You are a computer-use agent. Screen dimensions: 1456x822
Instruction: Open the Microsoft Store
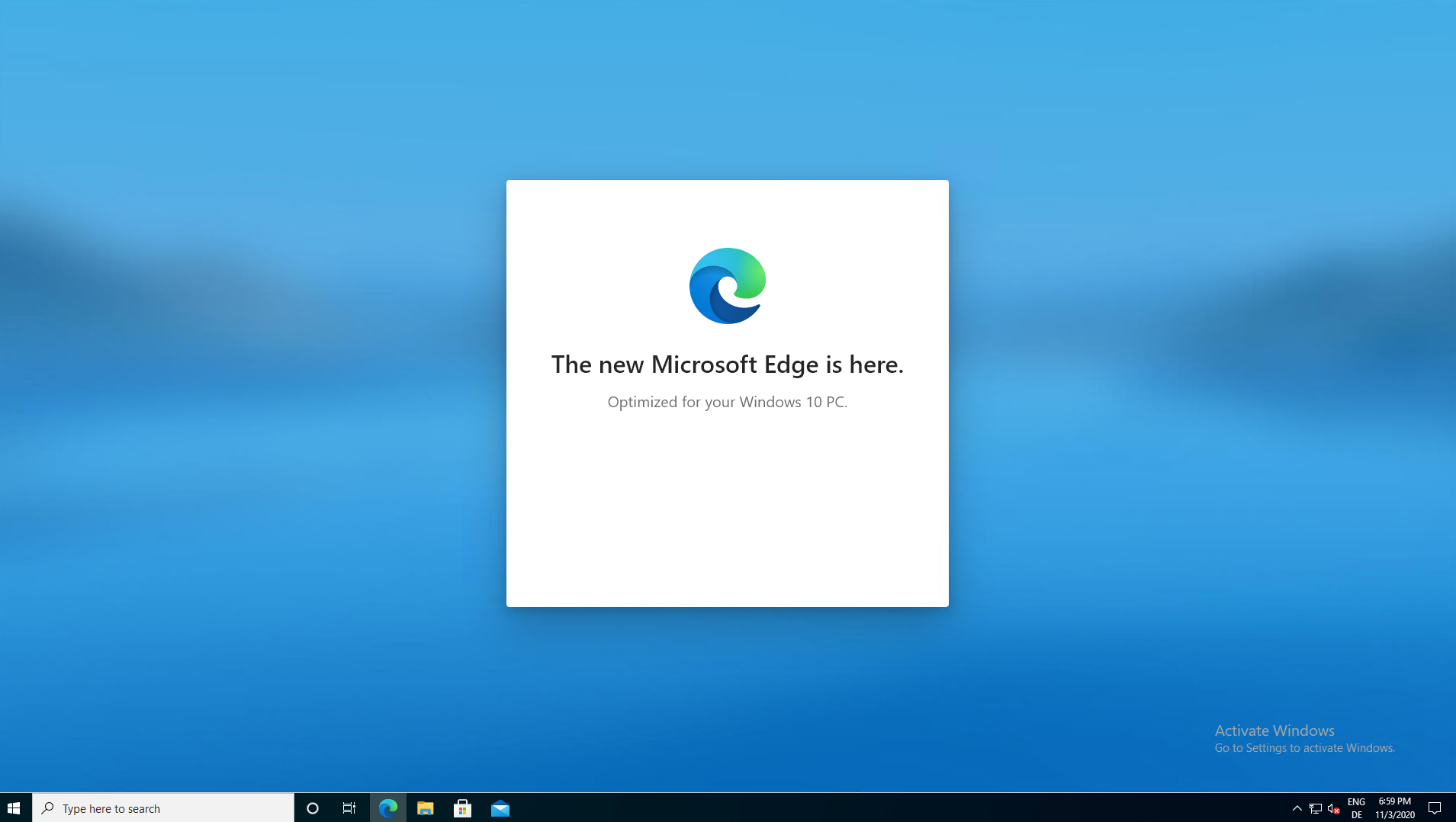462,808
